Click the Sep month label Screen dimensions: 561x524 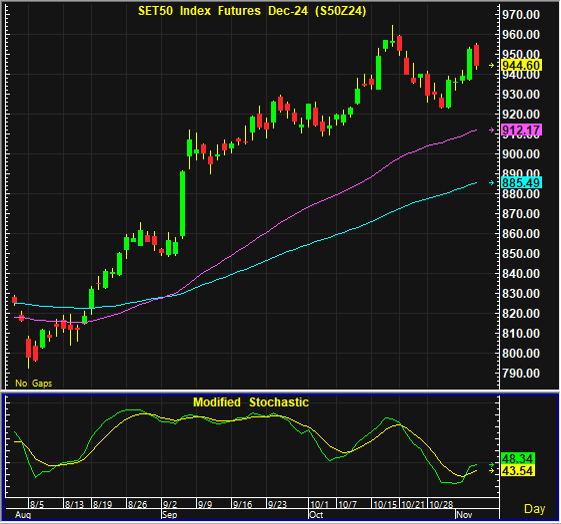click(x=170, y=515)
